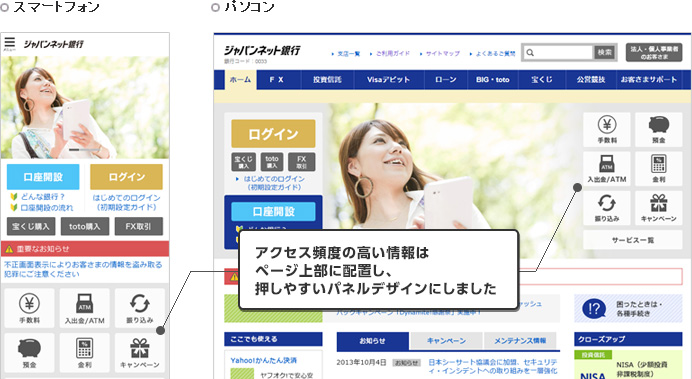Open the Visaデビット navigation item
This screenshot has height=379, width=692.
(x=388, y=80)
